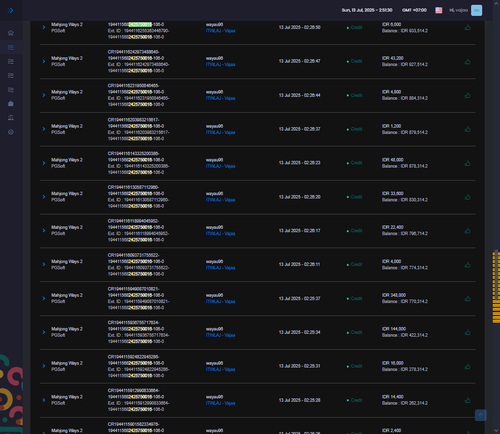This screenshot has height=434, width=500.
Task: Open the Home icon in the sidebar
Action: [x=11, y=33]
